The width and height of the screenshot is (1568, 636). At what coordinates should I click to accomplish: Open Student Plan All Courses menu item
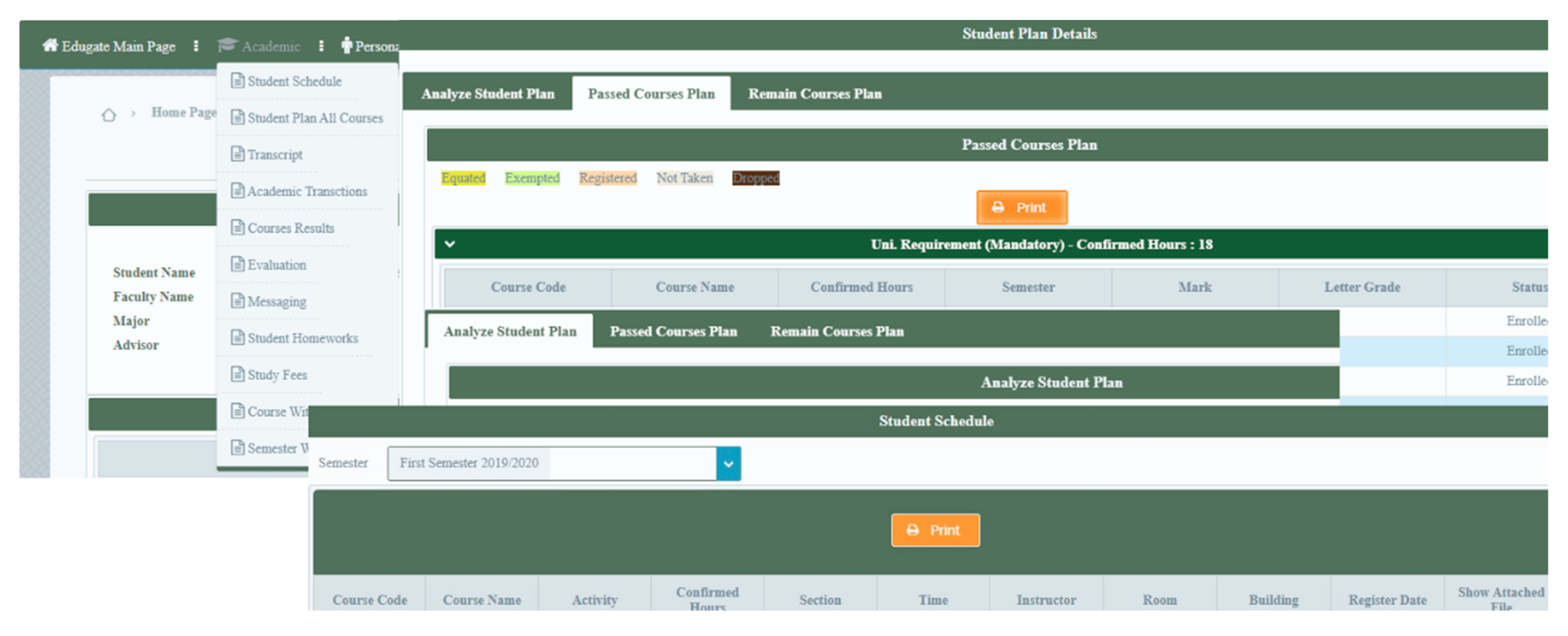(x=315, y=118)
